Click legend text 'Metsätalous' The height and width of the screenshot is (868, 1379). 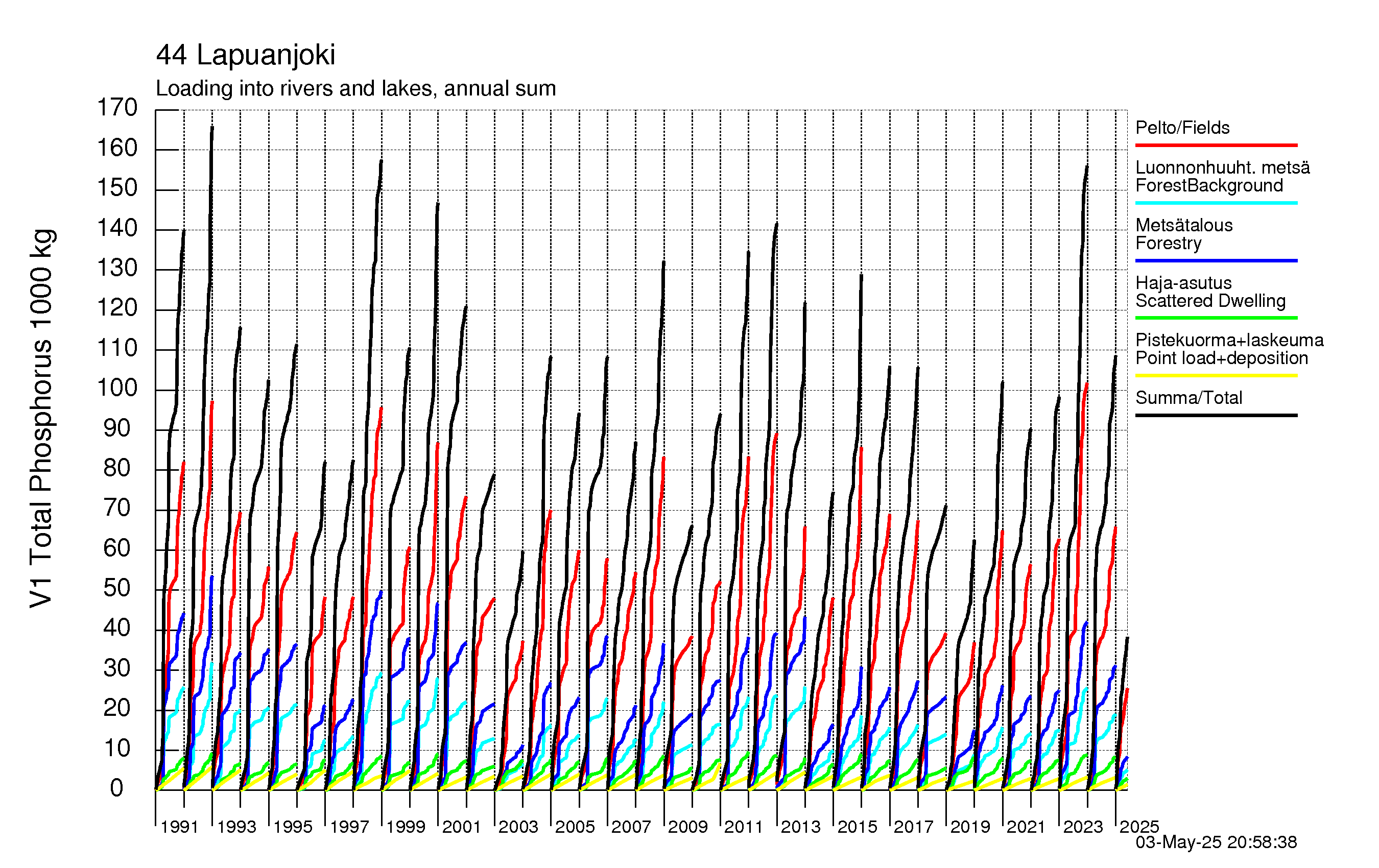point(1184,225)
